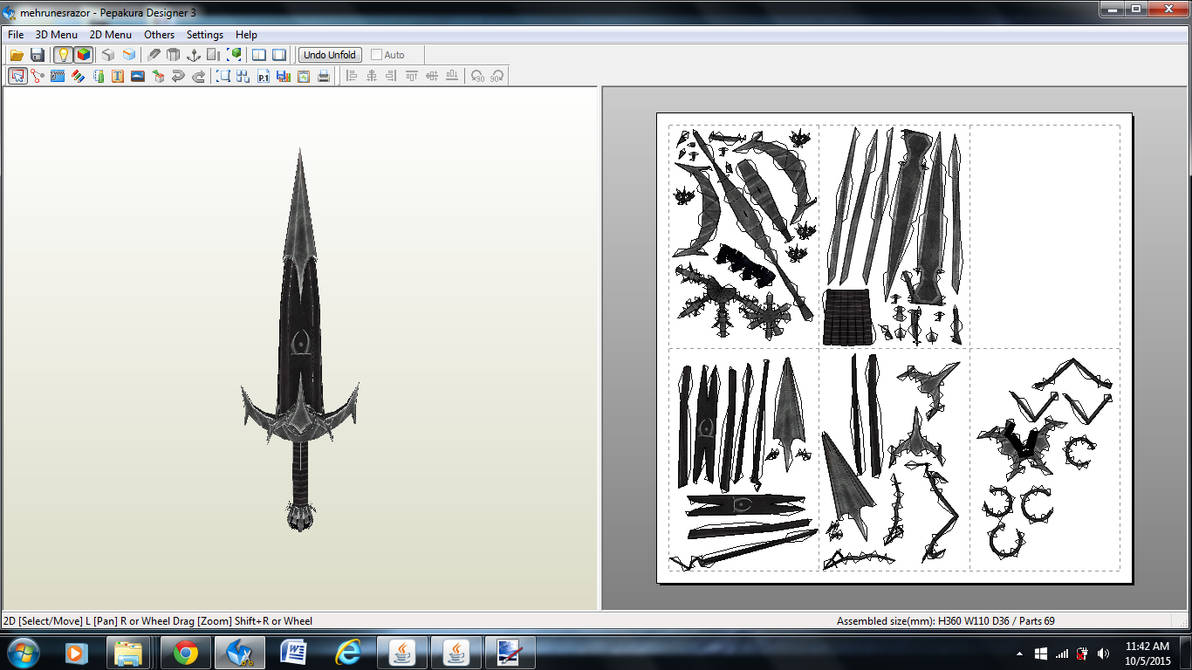Click the Align right icon
The width and height of the screenshot is (1192, 670).
pos(391,76)
